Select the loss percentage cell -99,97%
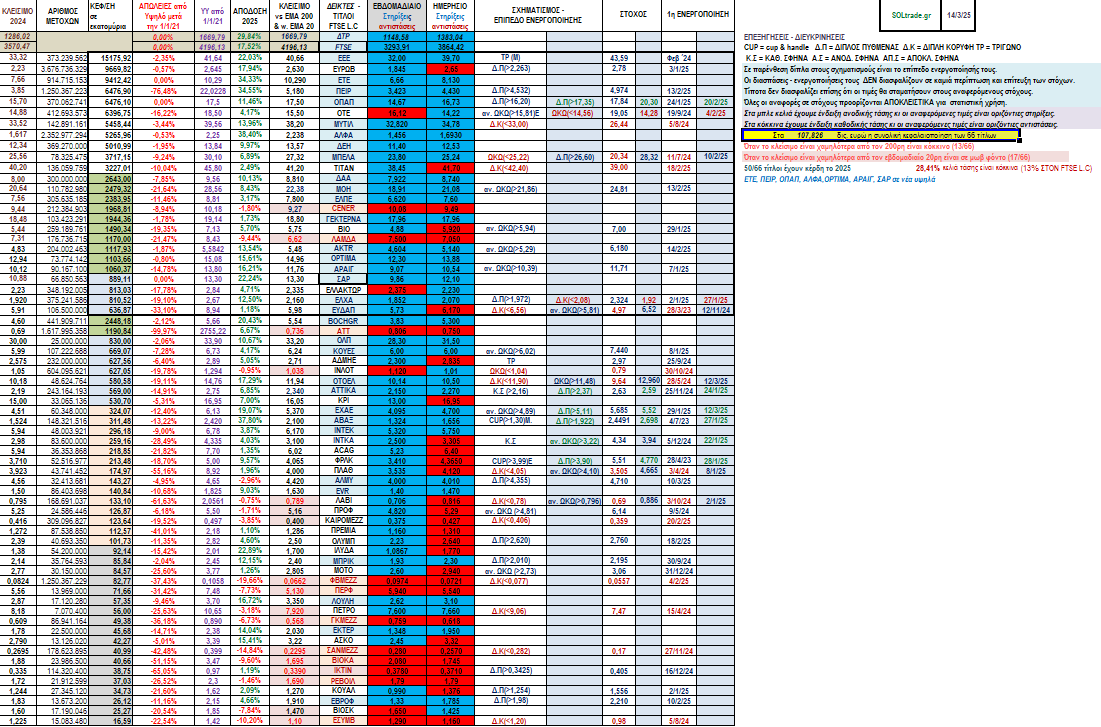This screenshot has width=1101, height=727. click(164, 331)
